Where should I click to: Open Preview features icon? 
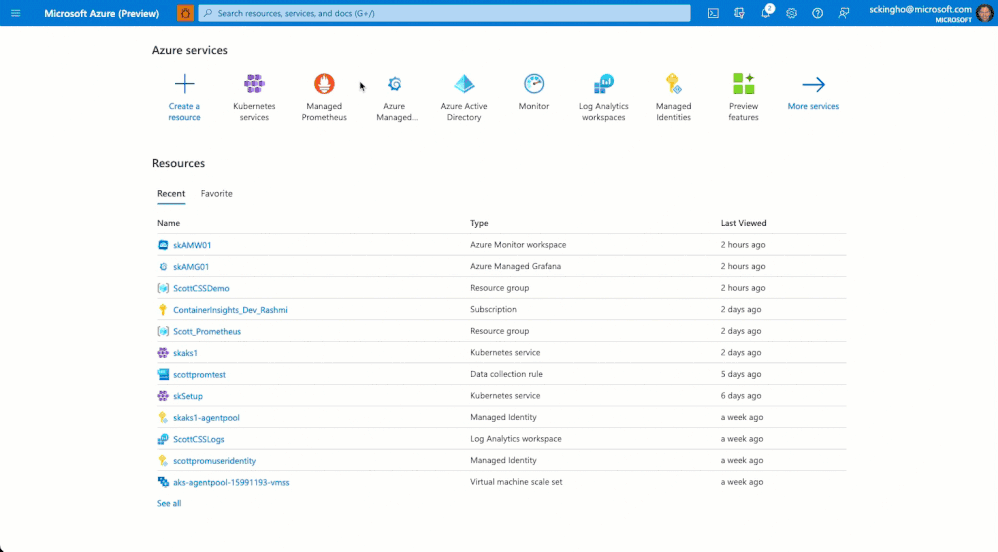tap(743, 83)
